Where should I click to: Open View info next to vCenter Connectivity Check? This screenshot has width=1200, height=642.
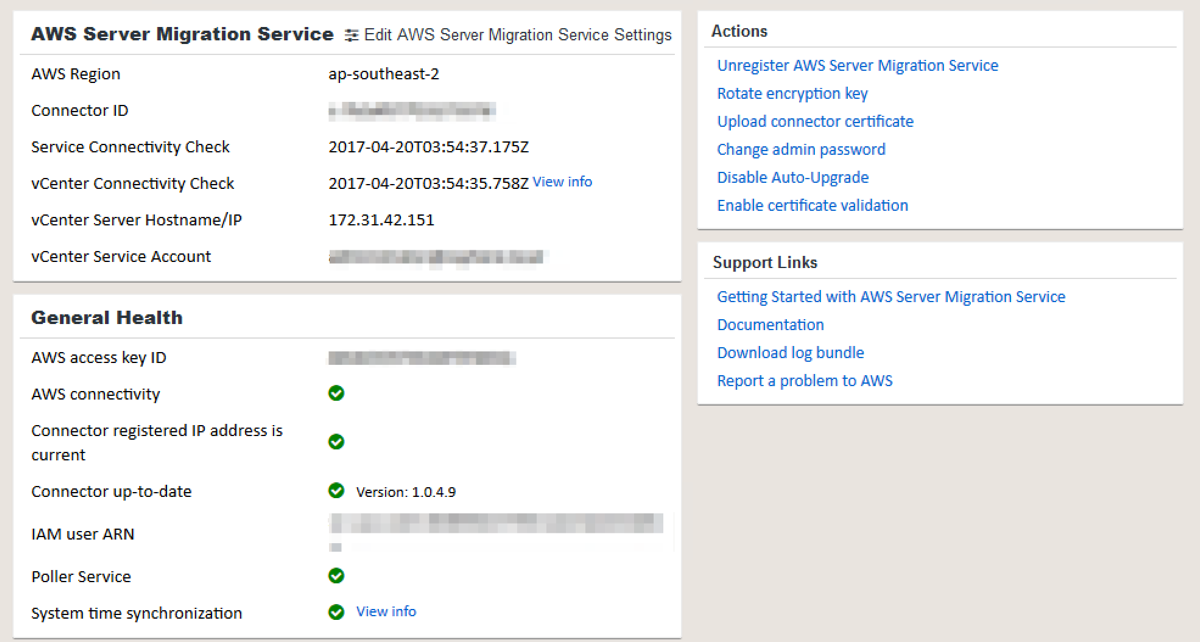(562, 182)
